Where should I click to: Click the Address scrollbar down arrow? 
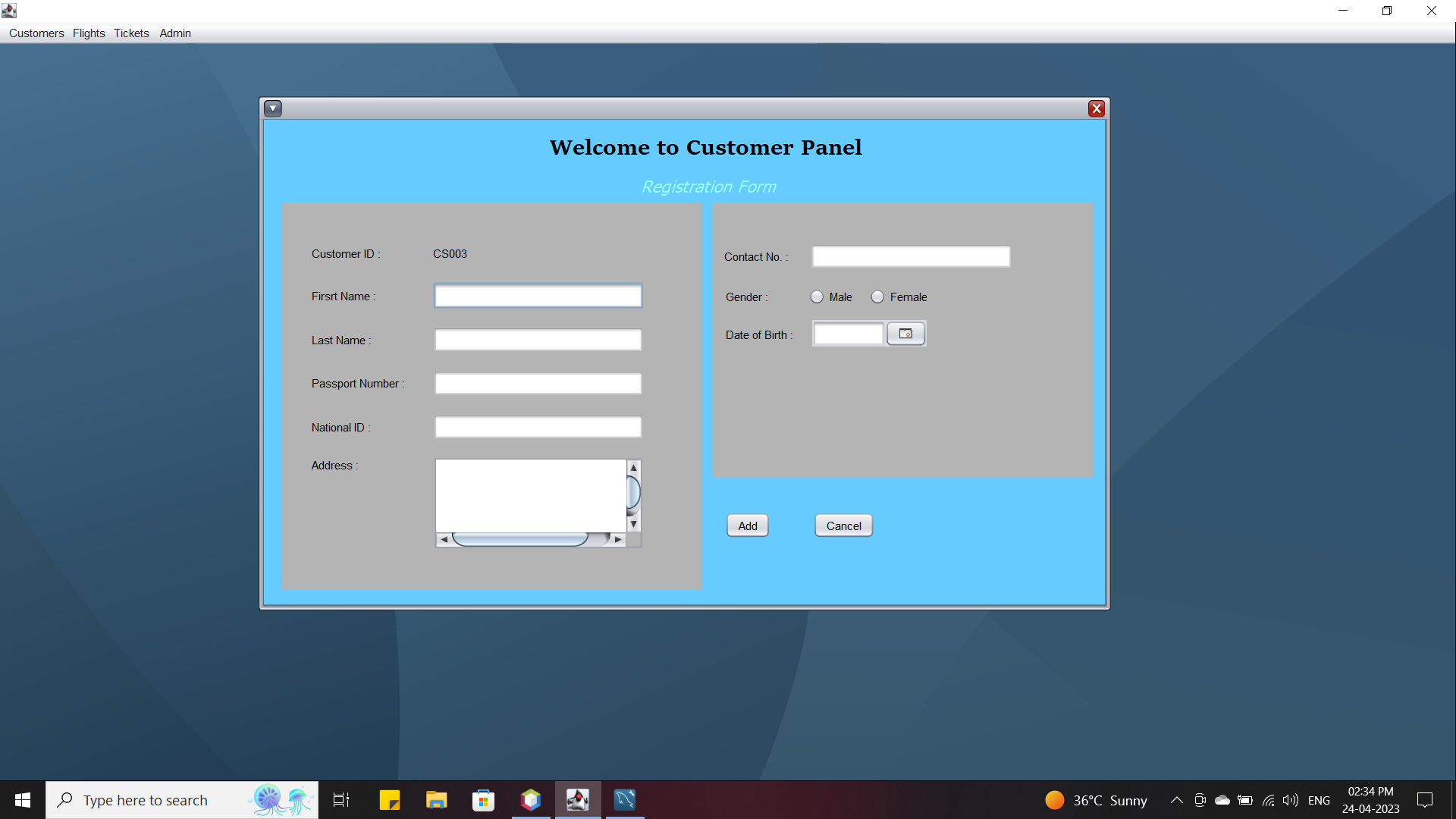pyautogui.click(x=634, y=524)
